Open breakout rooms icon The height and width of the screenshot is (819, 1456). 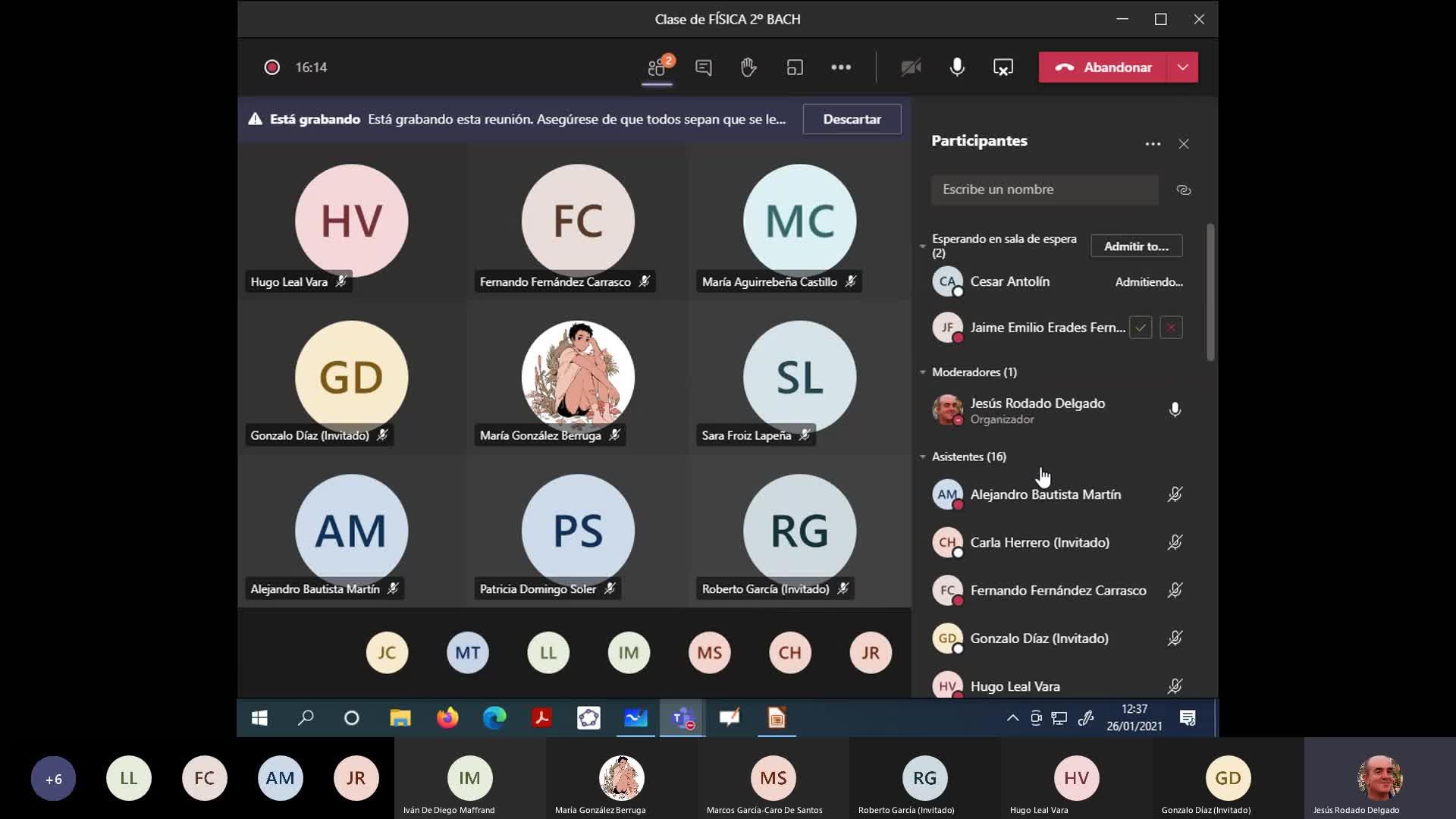794,67
